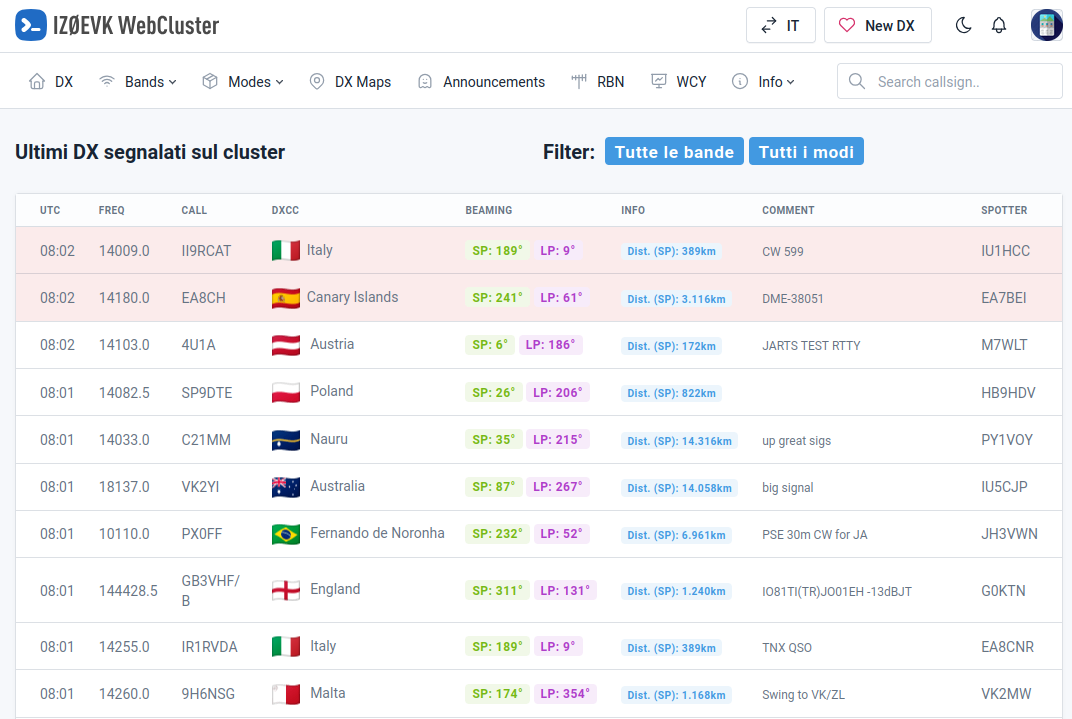
Task: Select callsign 4U1A
Action: [198, 345]
